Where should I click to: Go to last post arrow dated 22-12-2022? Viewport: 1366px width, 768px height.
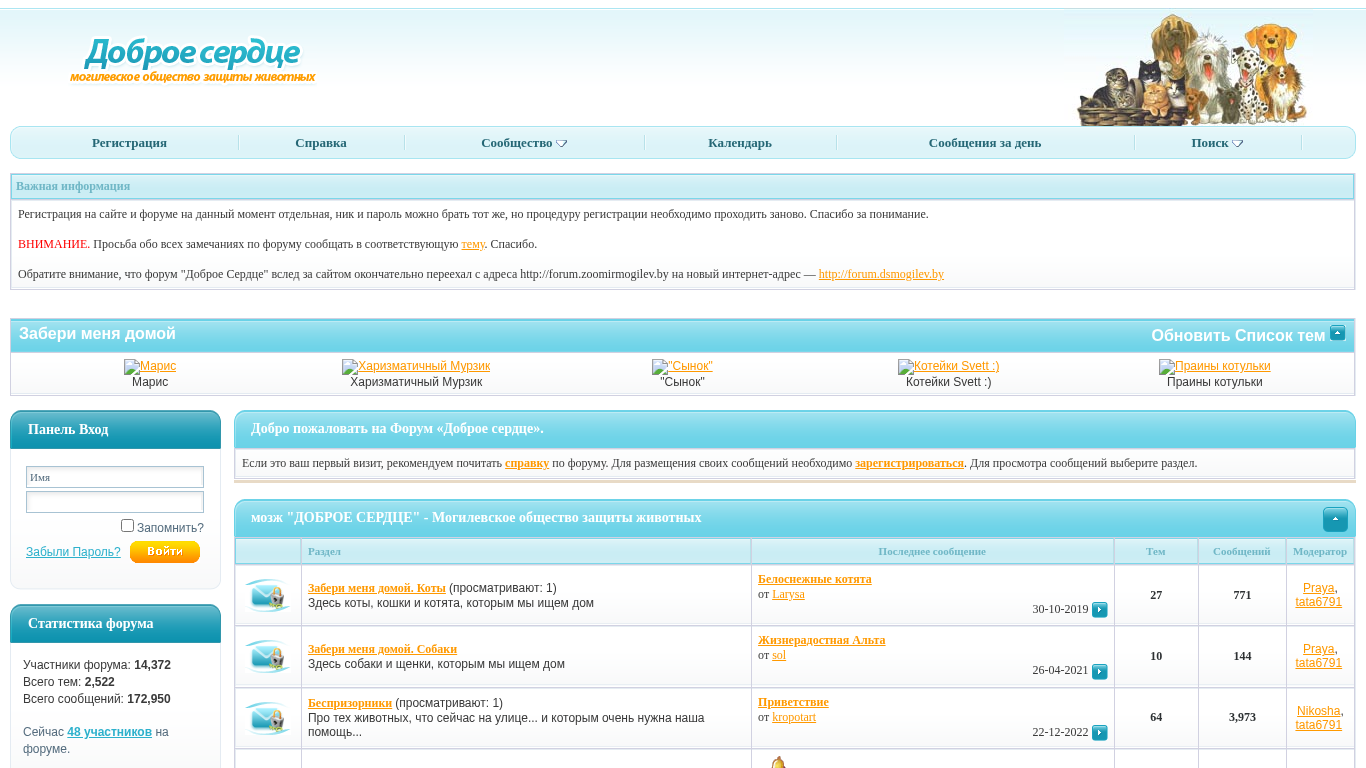tap(1099, 733)
